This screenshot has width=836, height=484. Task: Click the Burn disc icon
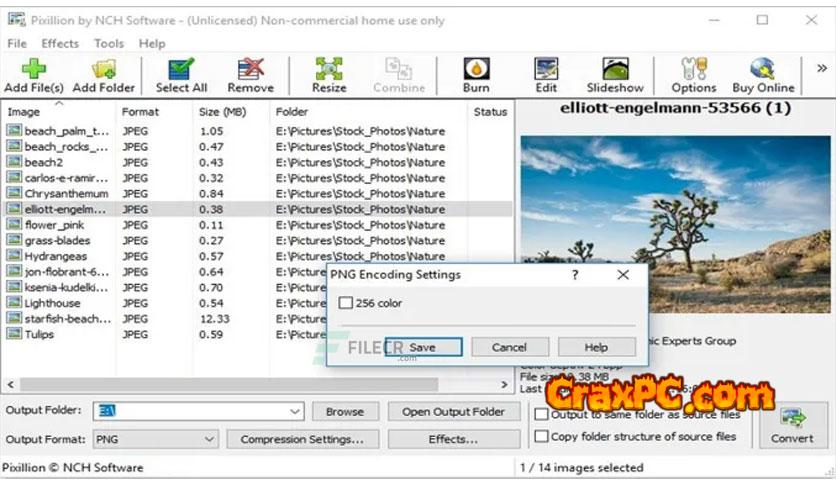point(476,69)
